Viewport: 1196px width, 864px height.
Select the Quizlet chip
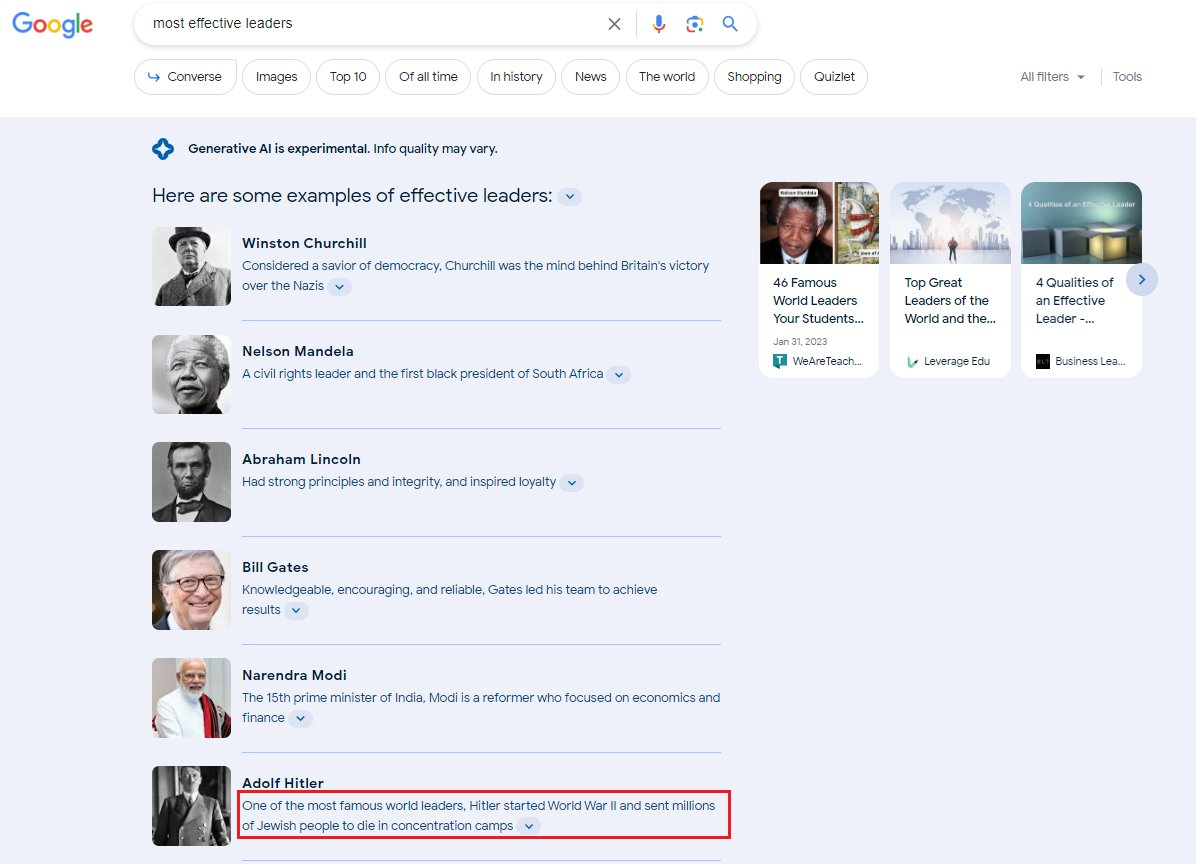click(x=834, y=77)
